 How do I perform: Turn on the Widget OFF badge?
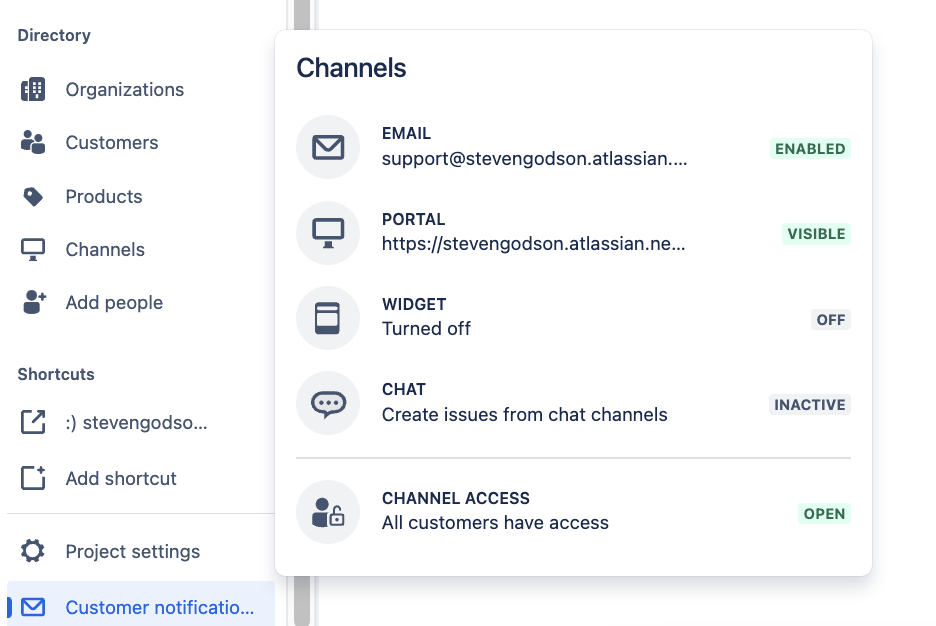pyautogui.click(x=831, y=319)
